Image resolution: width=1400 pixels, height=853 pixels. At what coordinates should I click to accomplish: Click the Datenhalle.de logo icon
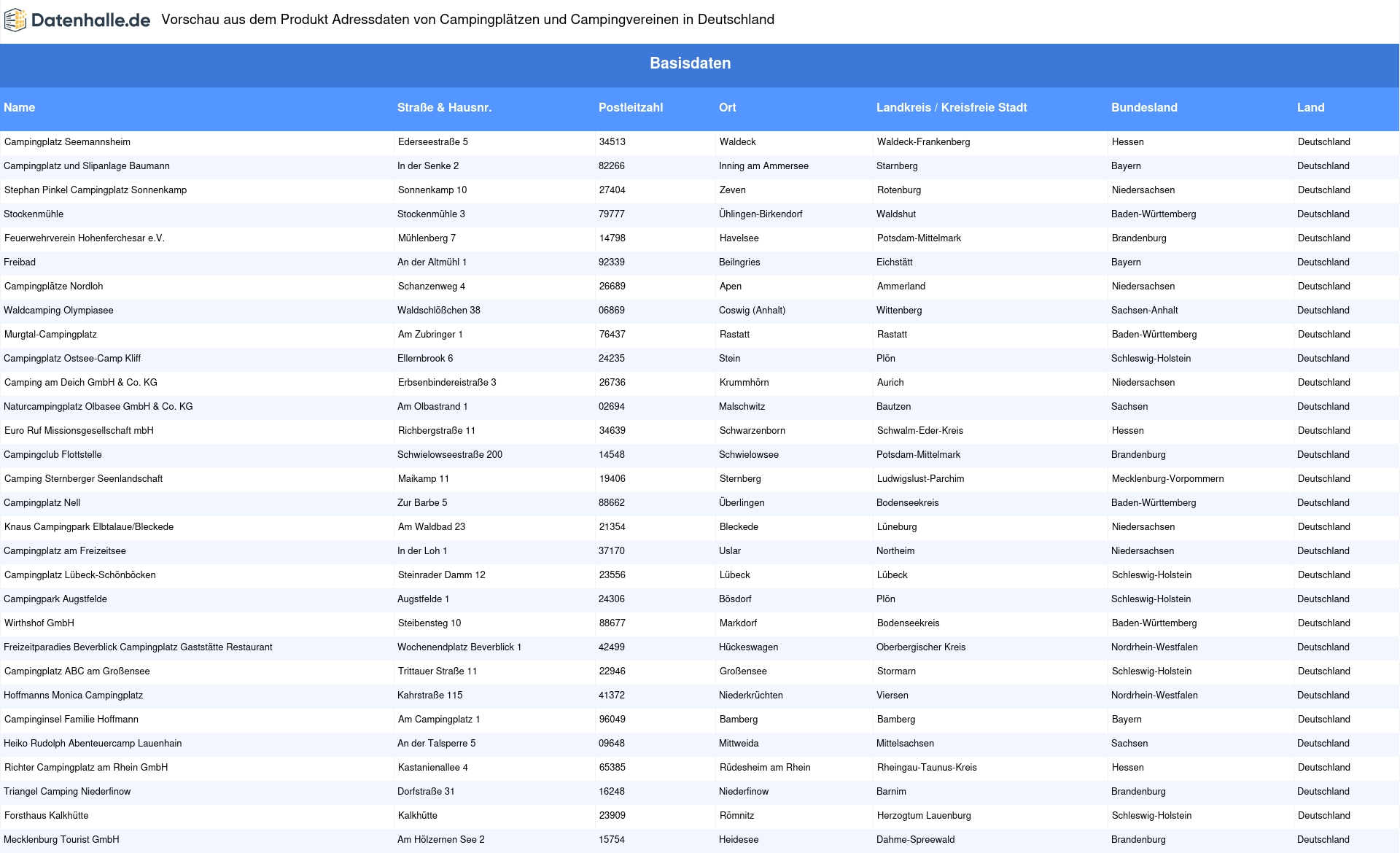tap(15, 20)
